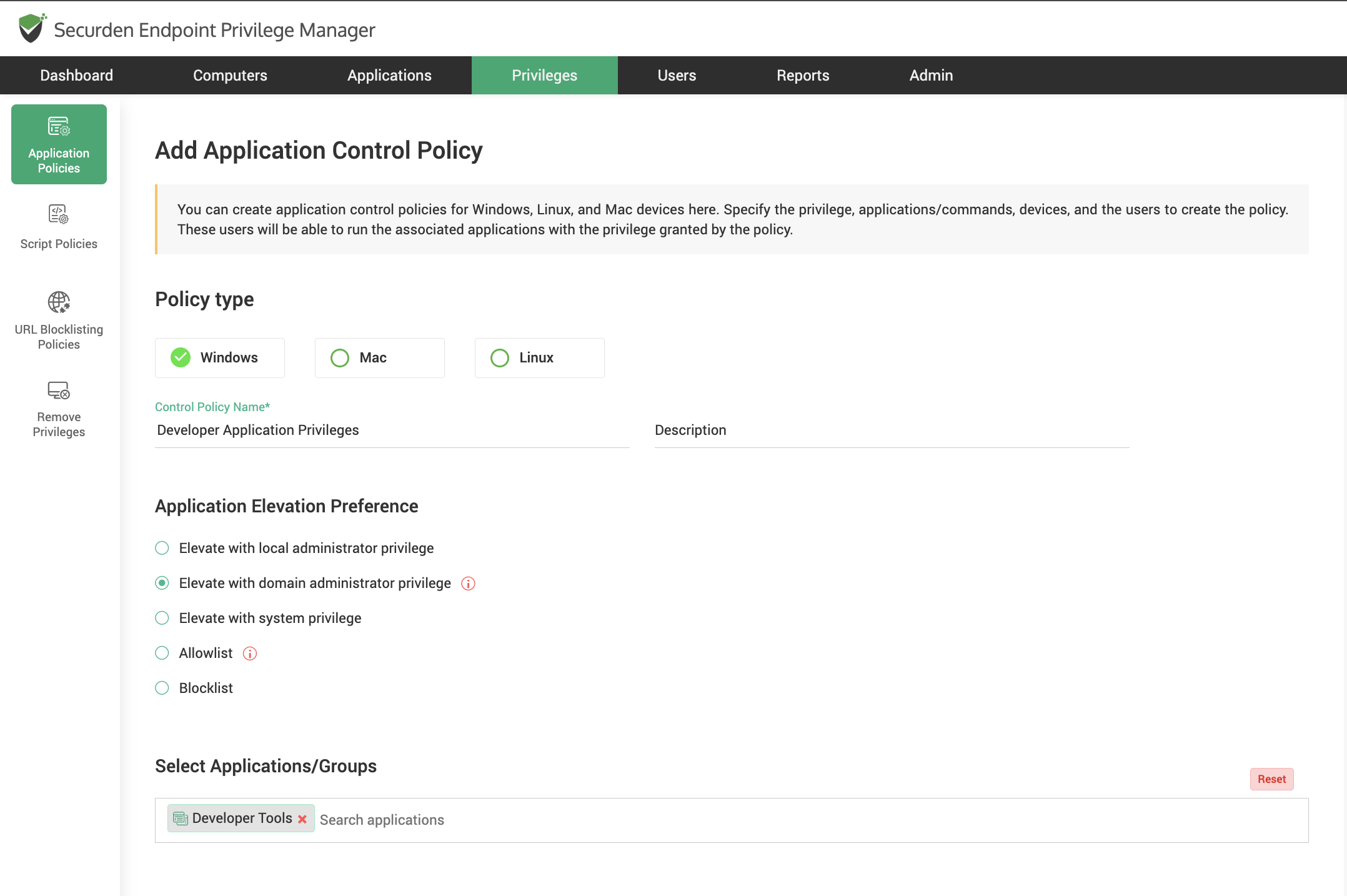
Task: Click the Application Elevation Preference heading
Action: click(287, 506)
